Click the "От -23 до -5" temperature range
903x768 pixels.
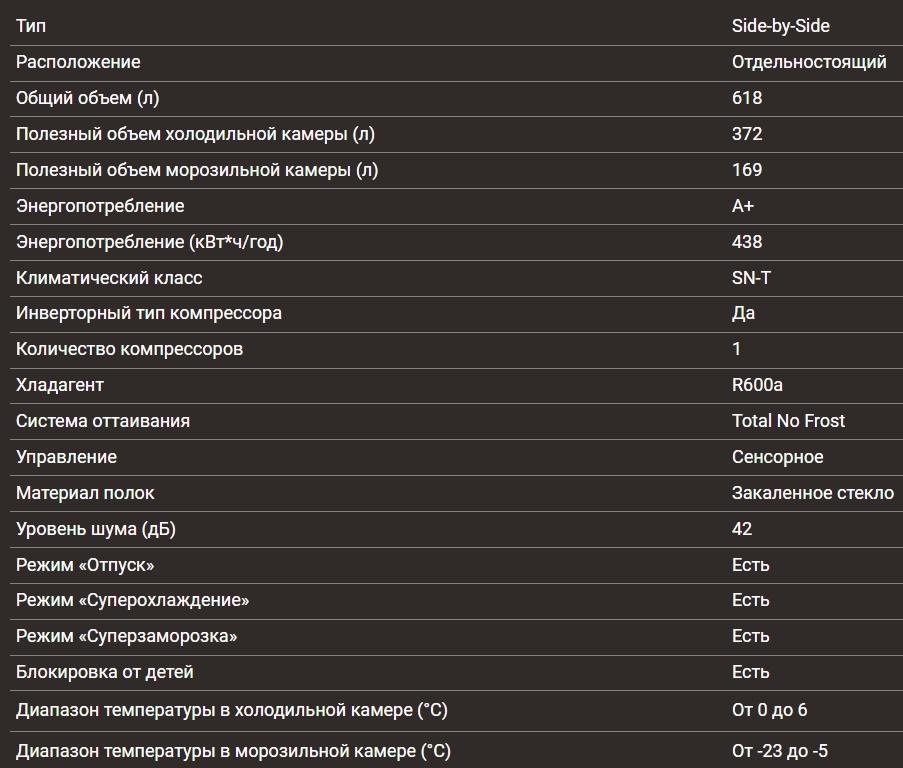pos(779,751)
